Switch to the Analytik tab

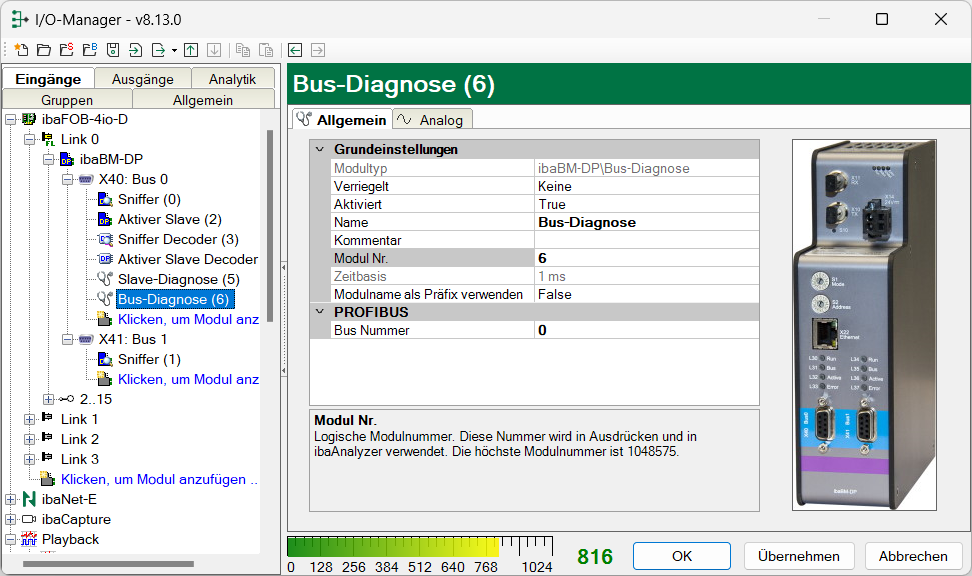pos(232,79)
